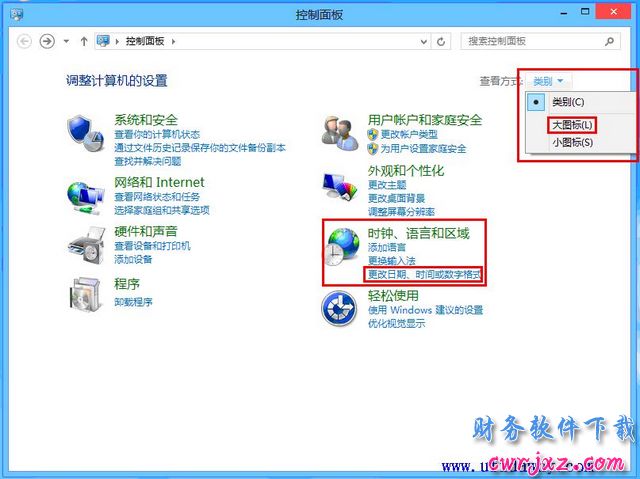This screenshot has height=479, width=640.
Task: Click 更换输入法 link
Action: 391,261
